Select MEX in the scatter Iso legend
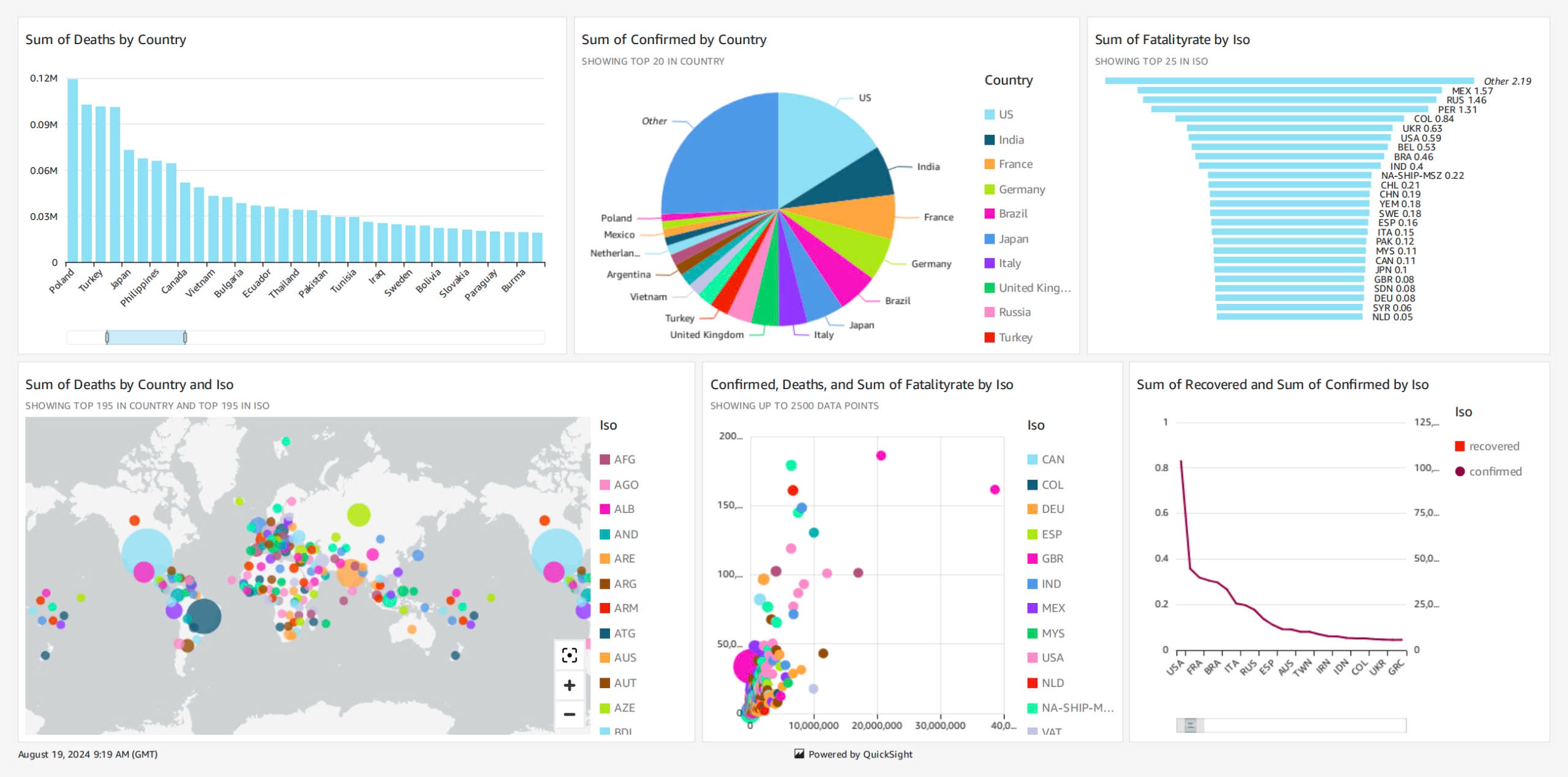1568x777 pixels. point(1046,608)
